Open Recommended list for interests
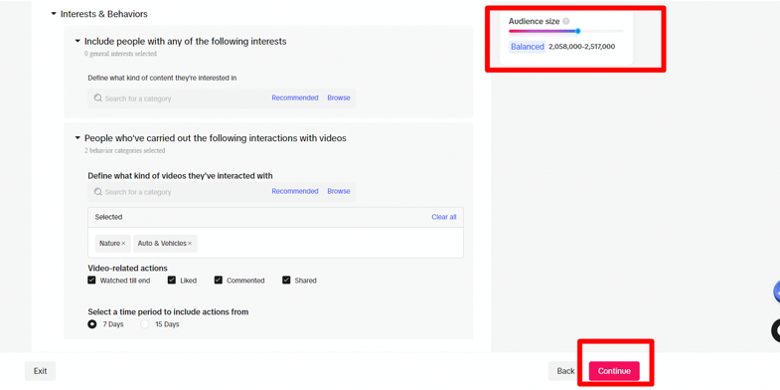 (295, 98)
